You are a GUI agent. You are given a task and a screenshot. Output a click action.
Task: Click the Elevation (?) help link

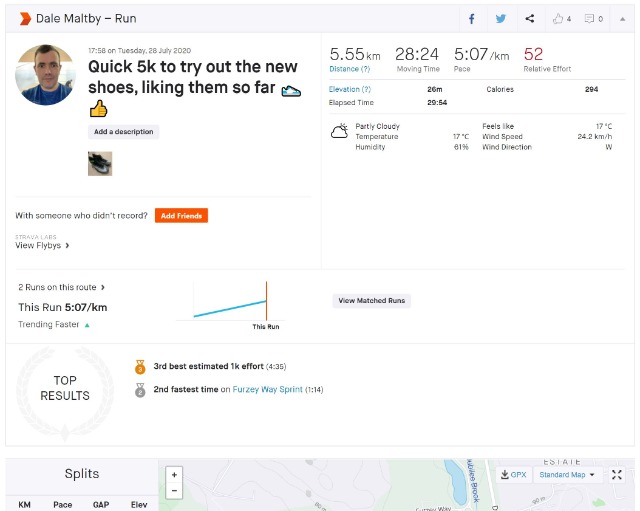coord(350,89)
